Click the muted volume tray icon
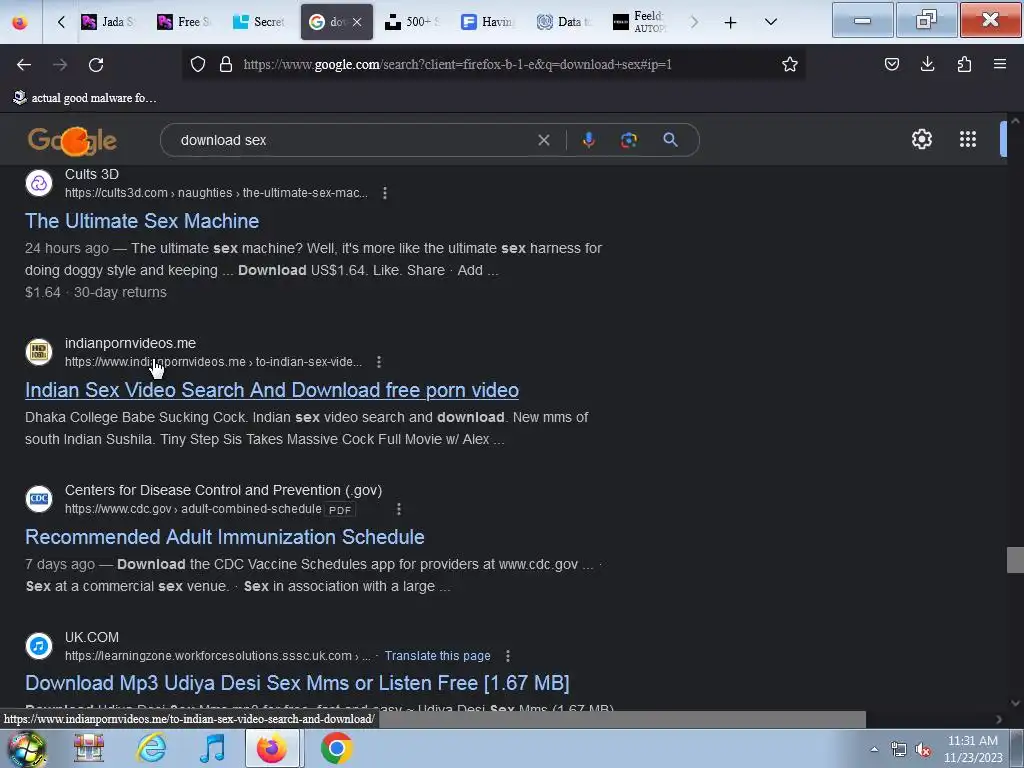This screenshot has height=768, width=1024. (x=923, y=750)
